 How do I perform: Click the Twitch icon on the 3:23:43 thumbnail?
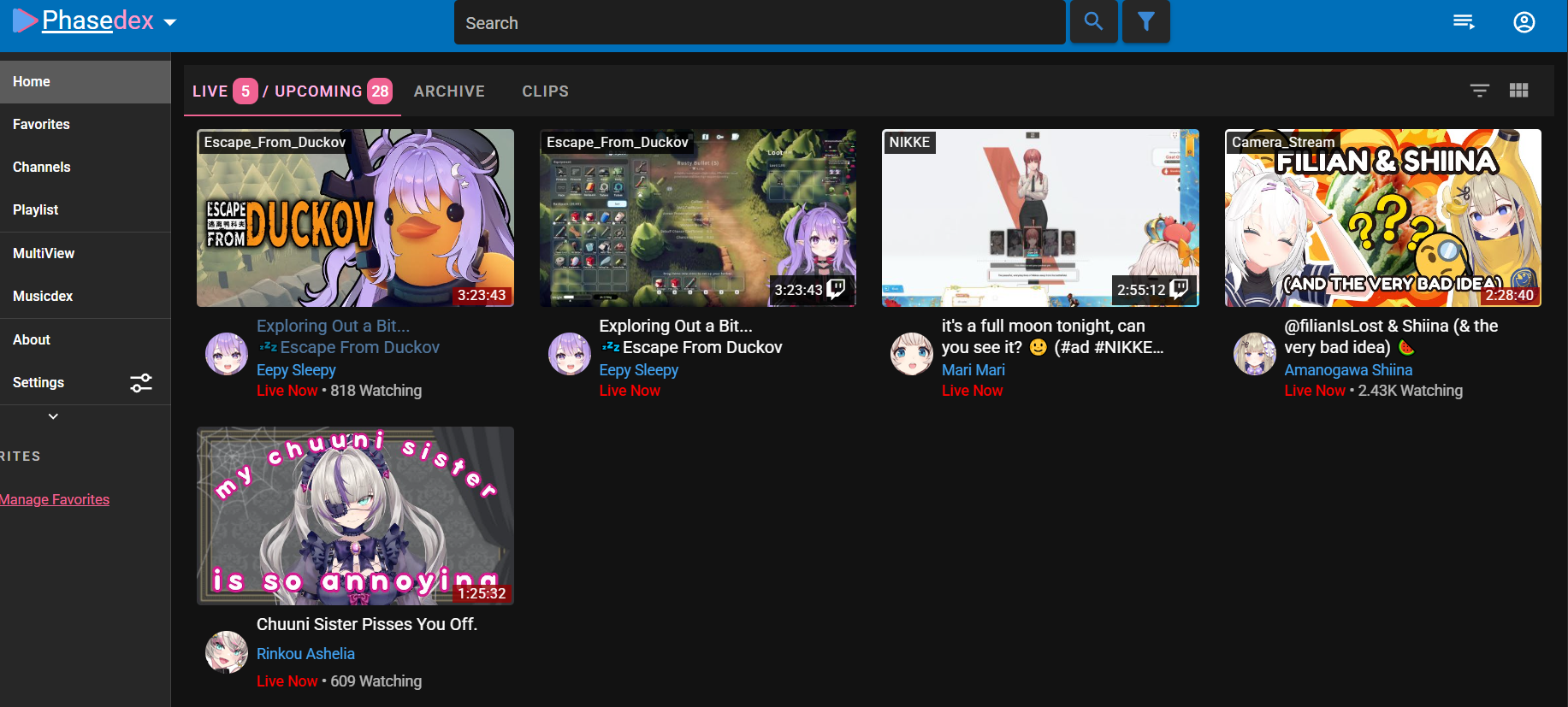coord(837,289)
